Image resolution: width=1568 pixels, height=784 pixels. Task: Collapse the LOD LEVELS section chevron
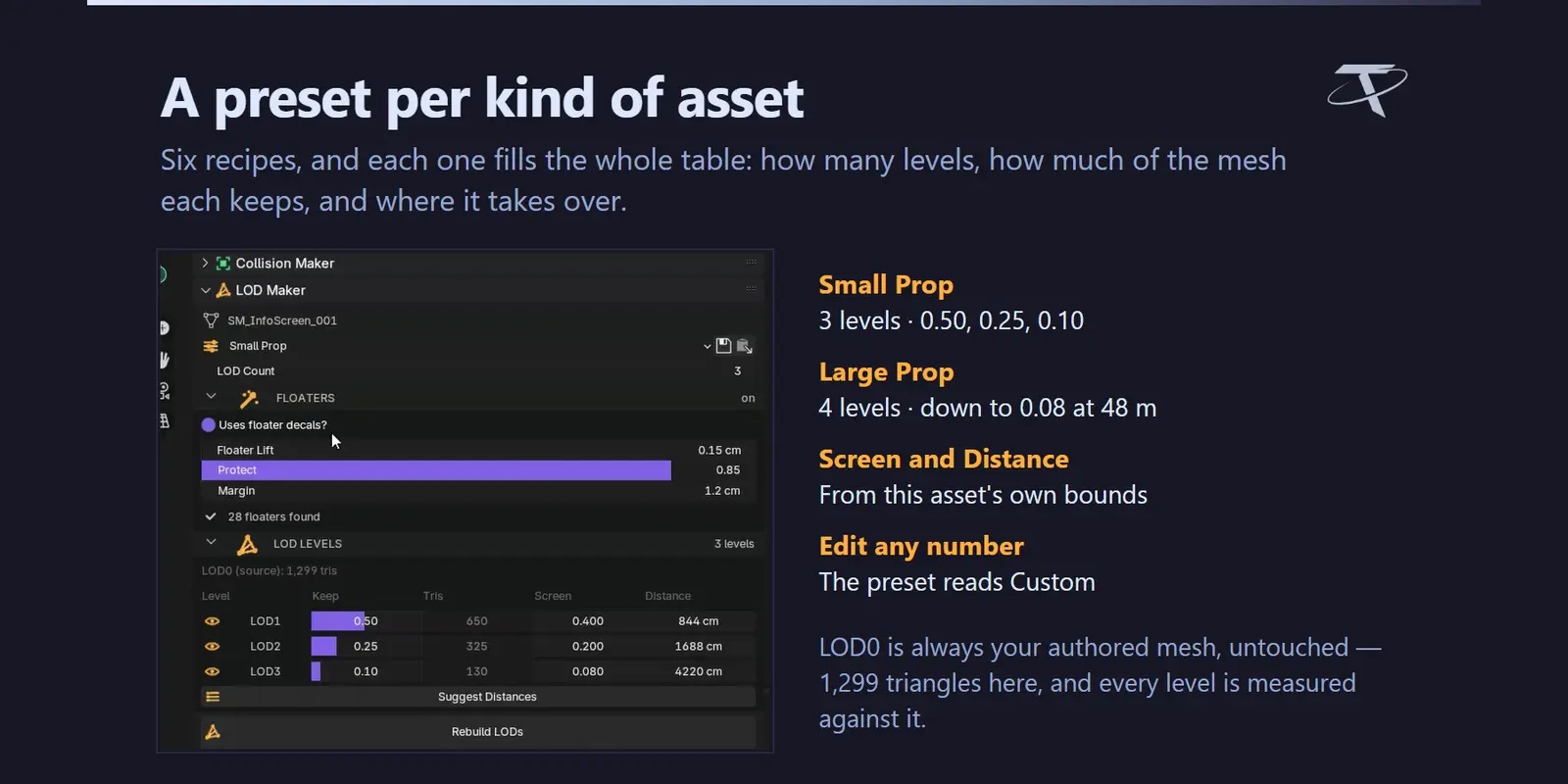click(x=211, y=542)
